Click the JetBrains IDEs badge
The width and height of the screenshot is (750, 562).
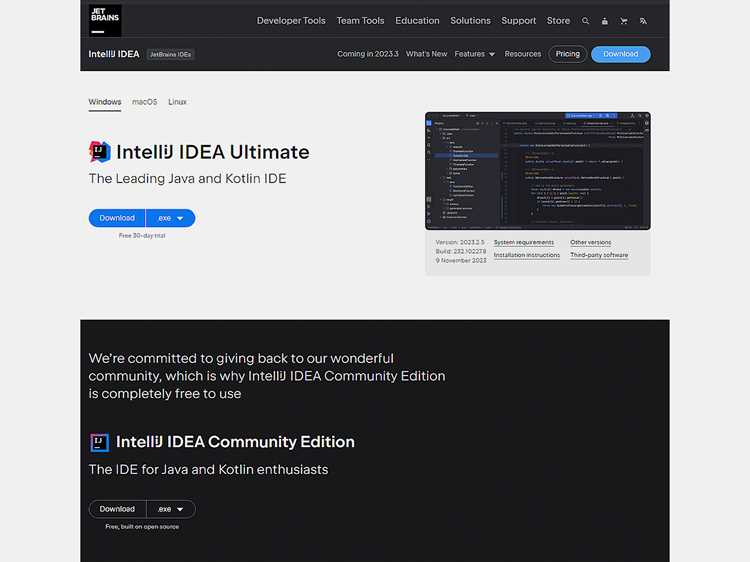point(170,55)
